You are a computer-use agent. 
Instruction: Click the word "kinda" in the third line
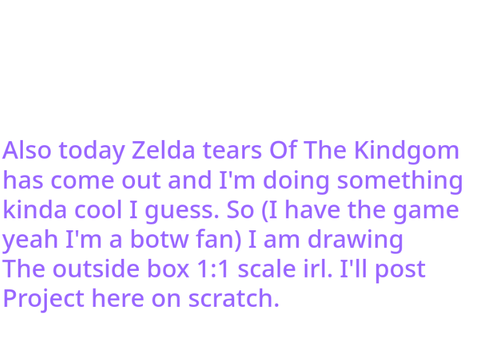(35, 210)
